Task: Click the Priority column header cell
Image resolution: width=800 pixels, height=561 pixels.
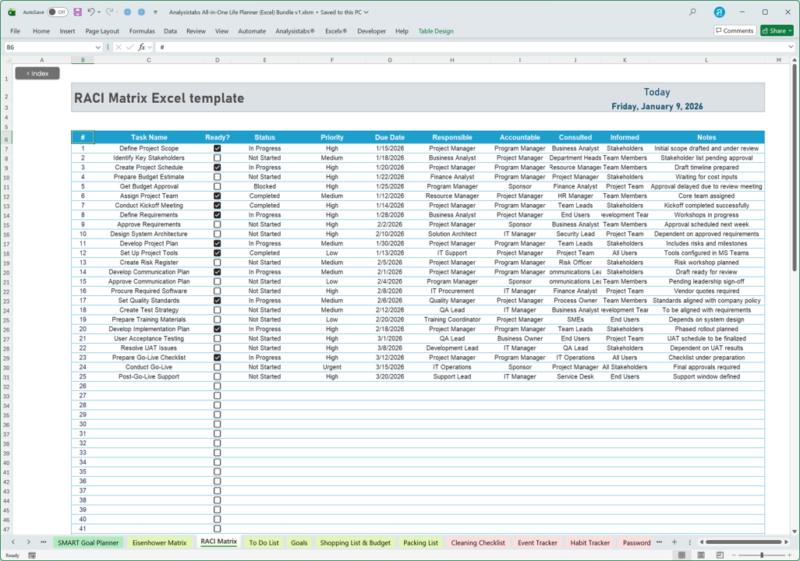Action: (332, 137)
